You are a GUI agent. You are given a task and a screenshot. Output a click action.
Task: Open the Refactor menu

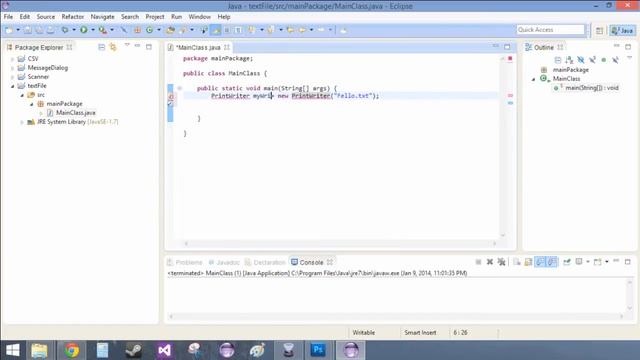tap(73, 17)
